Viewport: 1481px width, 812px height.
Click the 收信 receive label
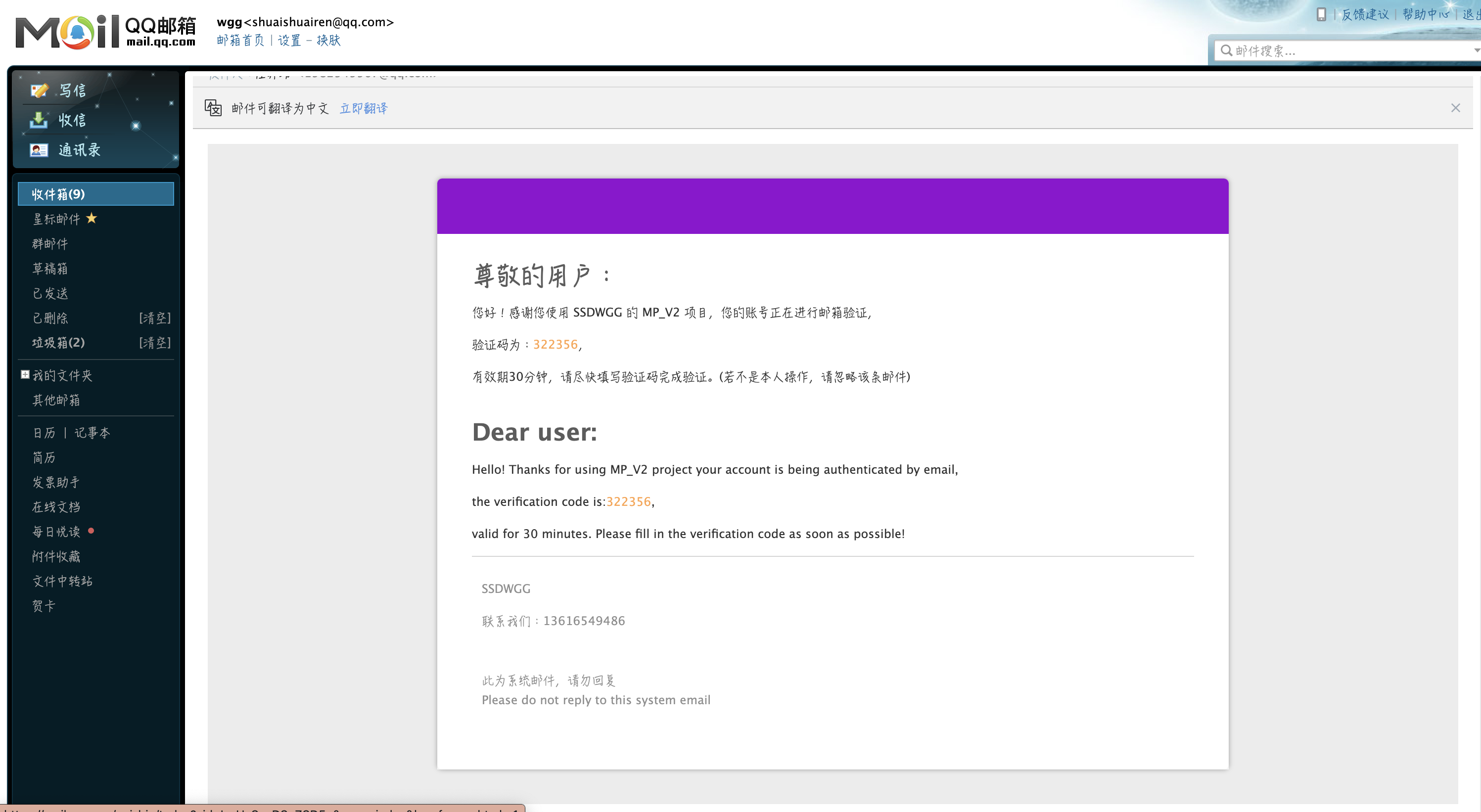[x=72, y=120]
